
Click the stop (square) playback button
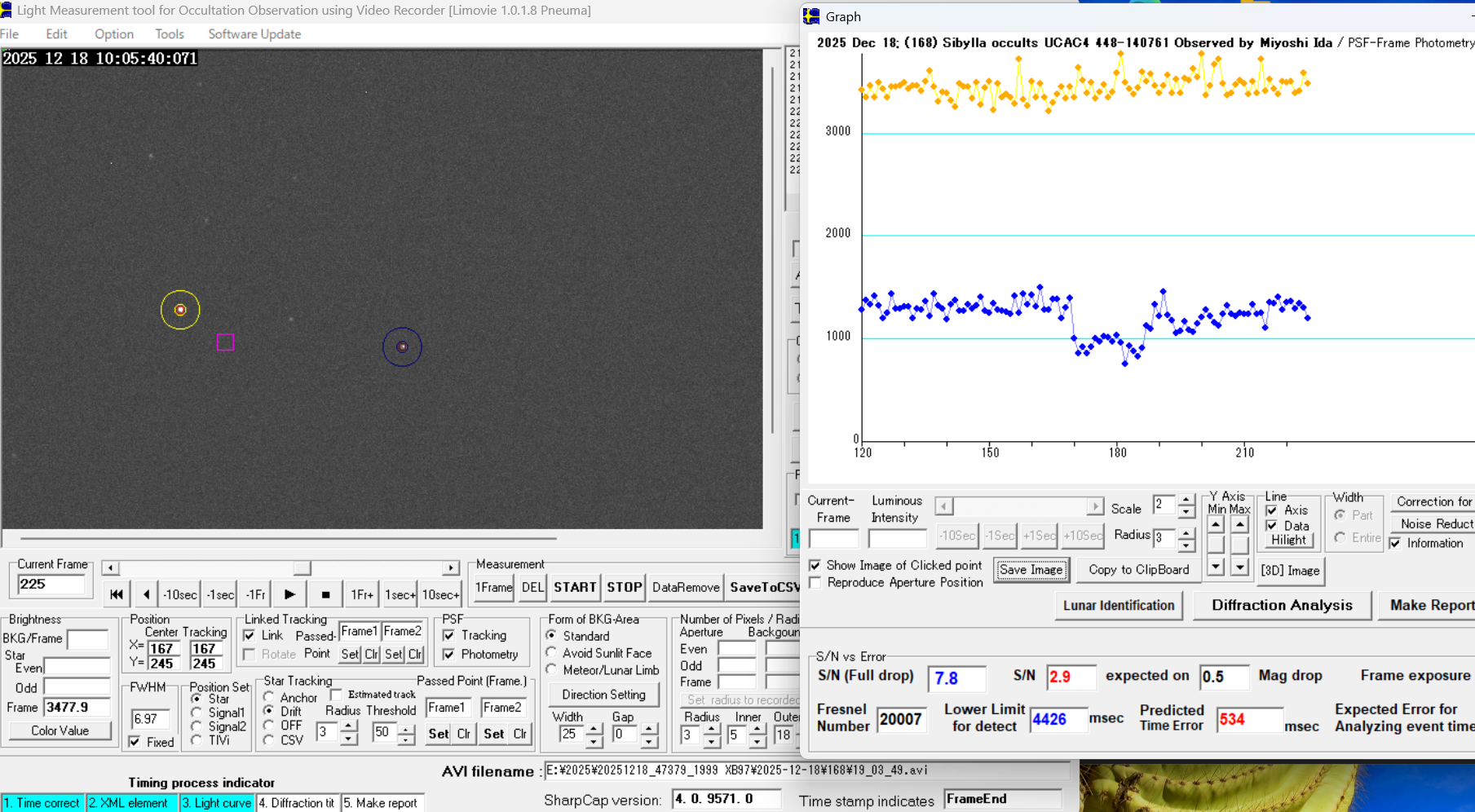click(x=325, y=595)
